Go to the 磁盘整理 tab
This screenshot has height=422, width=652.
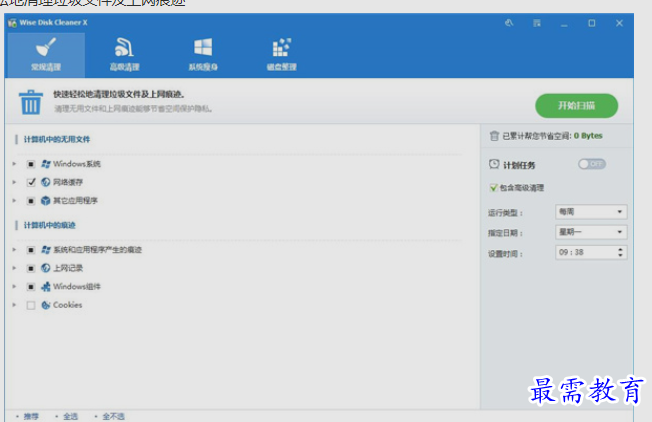coord(282,55)
